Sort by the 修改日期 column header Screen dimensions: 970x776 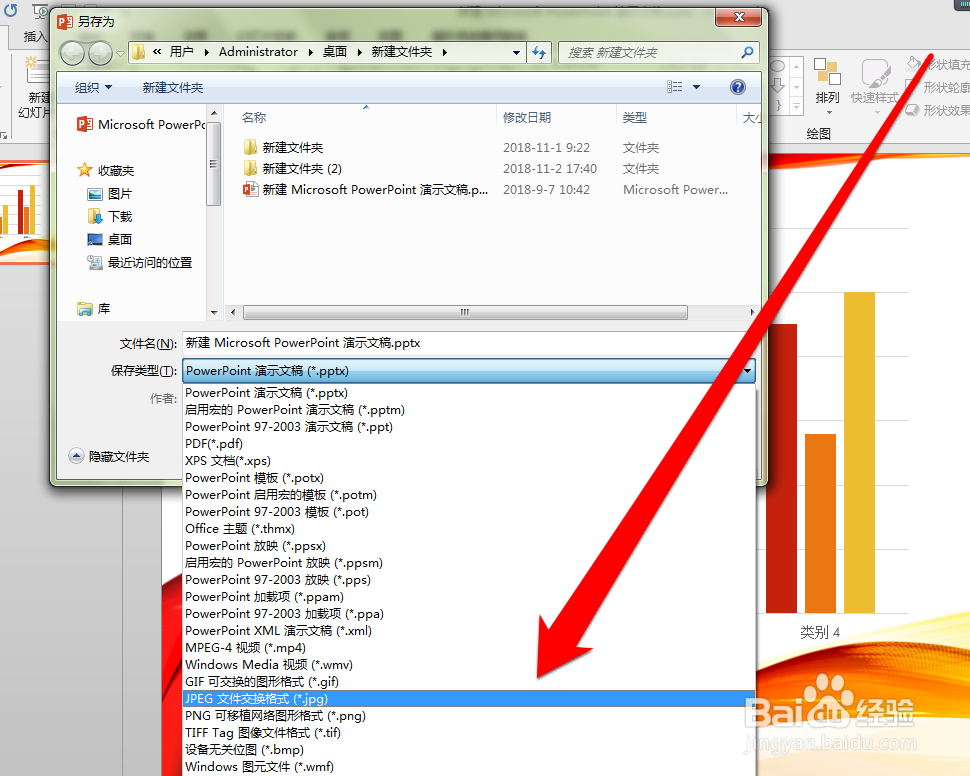click(x=527, y=117)
